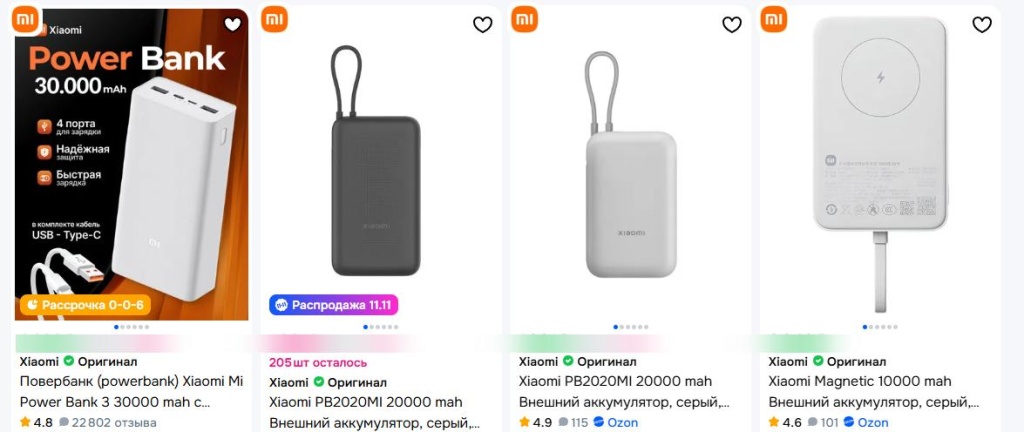The image size is (1024, 432).
Task: Click the image carousel dots on the 30000 mAh card
Action: pos(131,327)
